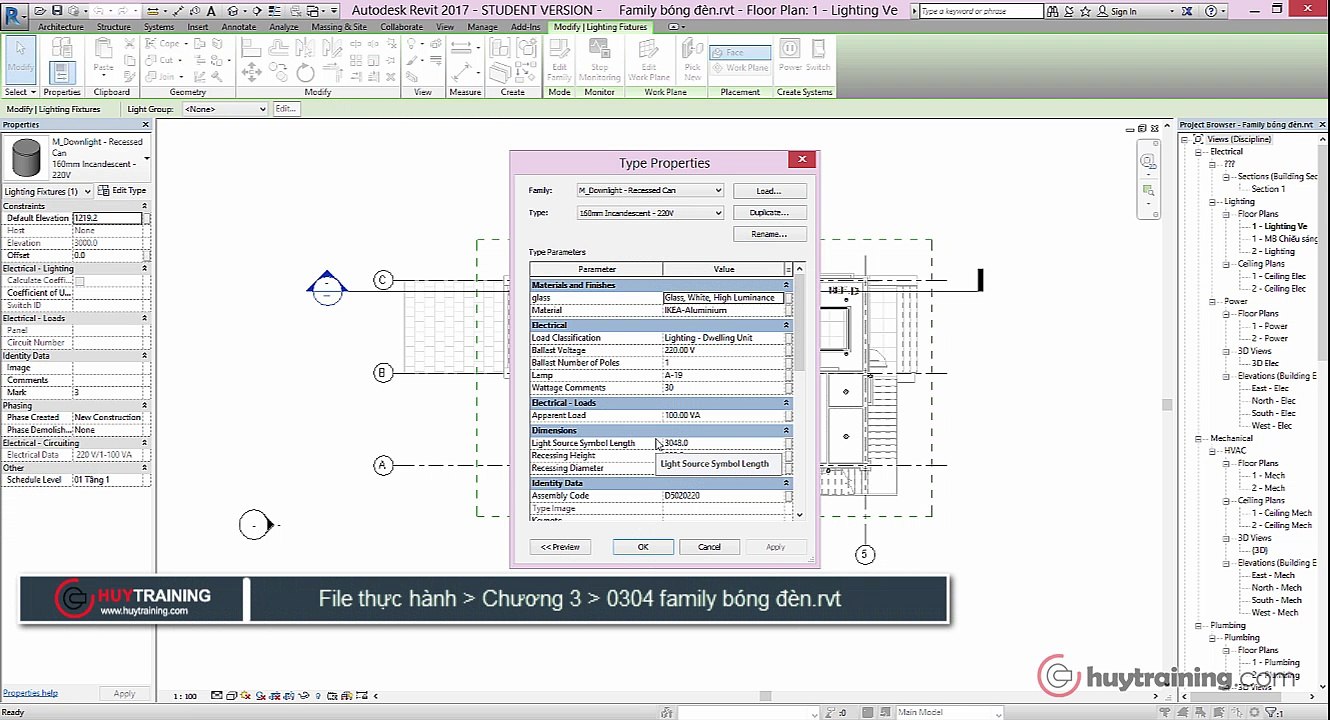The width and height of the screenshot is (1330, 720).
Task: Activate the Modify arrow tool in the ribbon
Action: coord(20,60)
